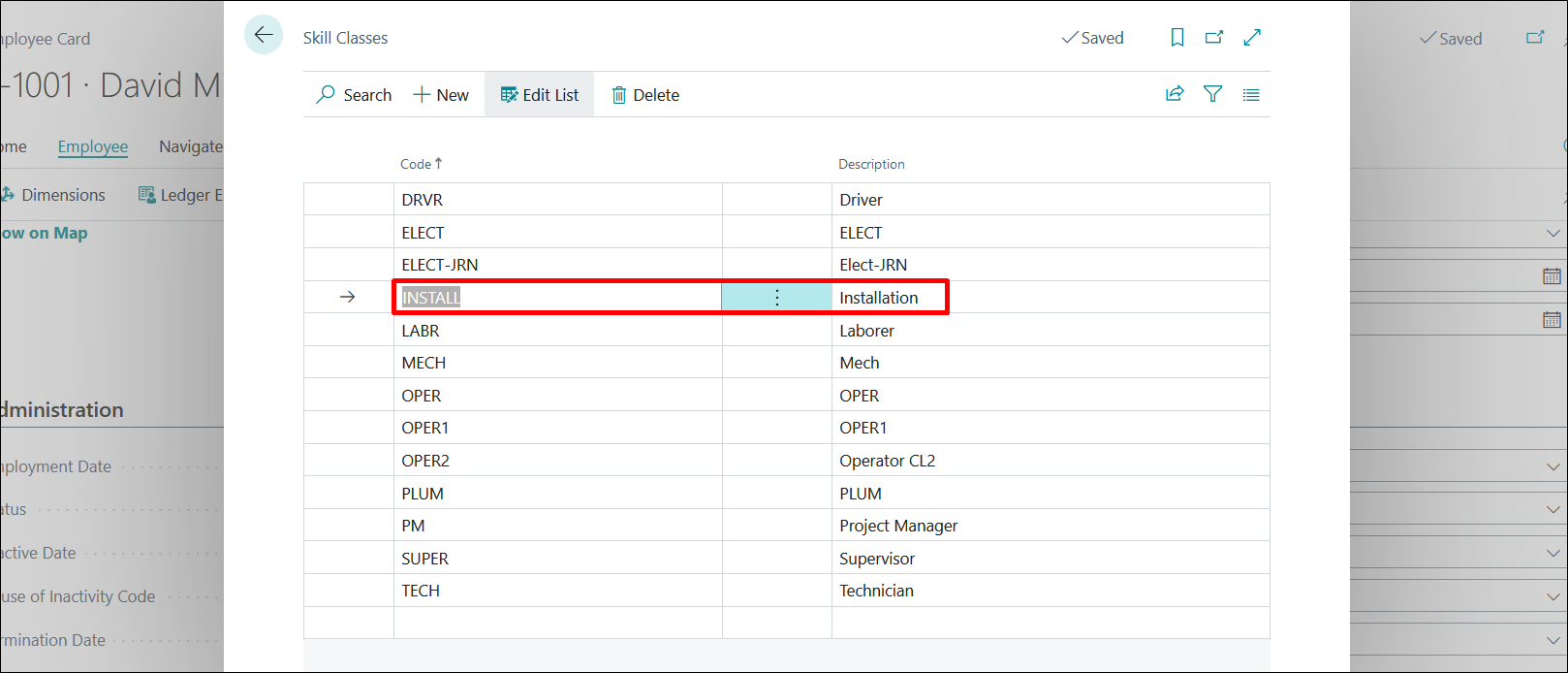Click New to add a skill class
Screen dimensions: 1568x673
[x=441, y=95]
